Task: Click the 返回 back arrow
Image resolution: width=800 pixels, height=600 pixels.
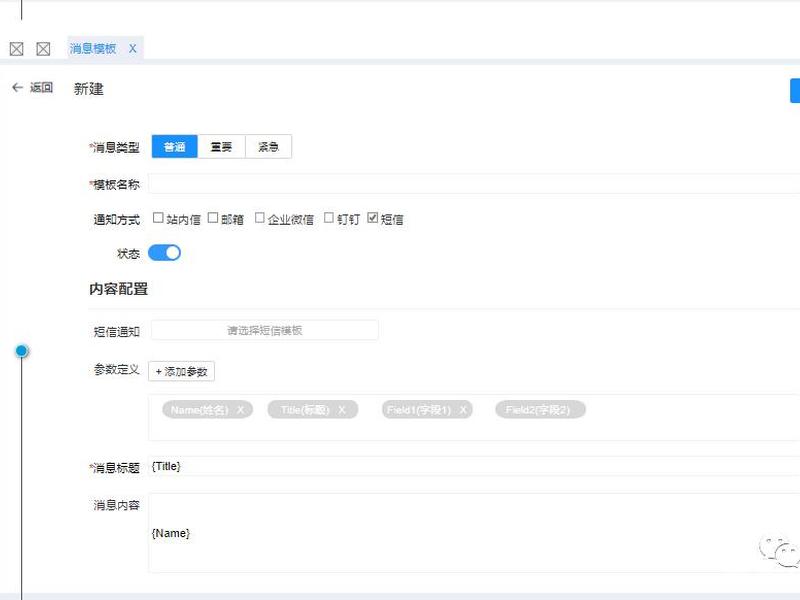Action: pos(17,88)
